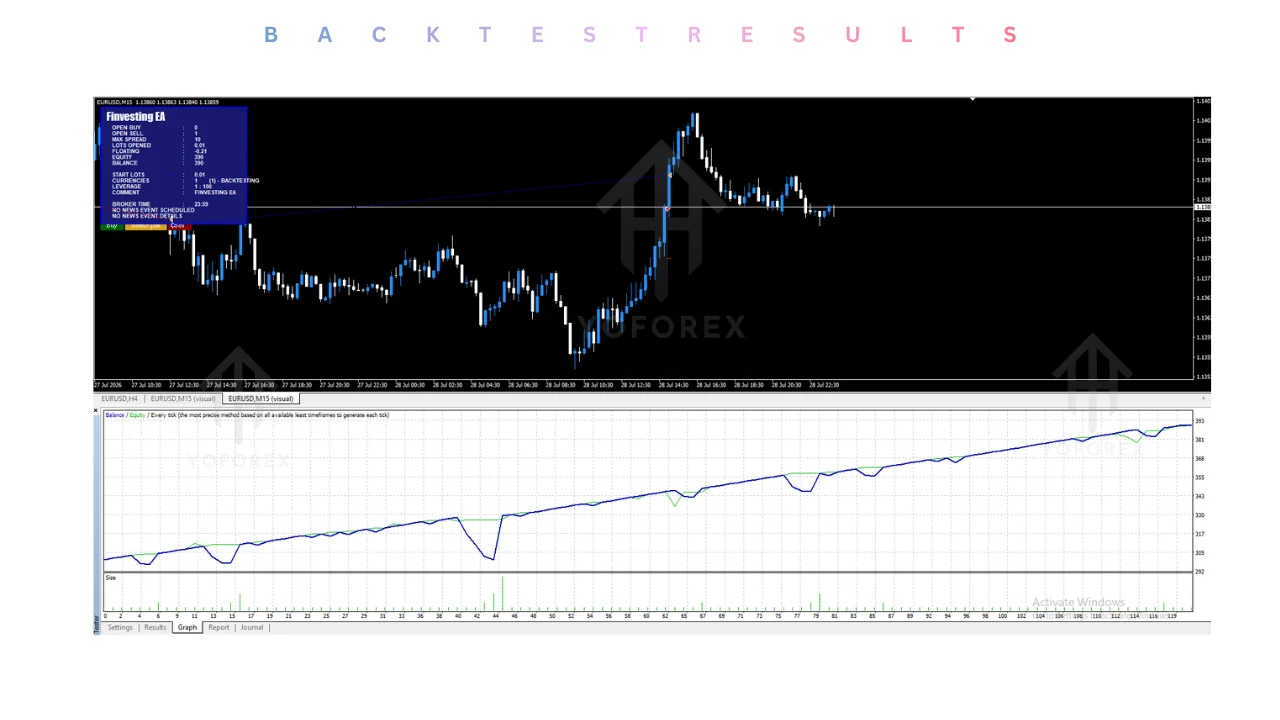Click the BROKER TIME row label

tap(130, 204)
